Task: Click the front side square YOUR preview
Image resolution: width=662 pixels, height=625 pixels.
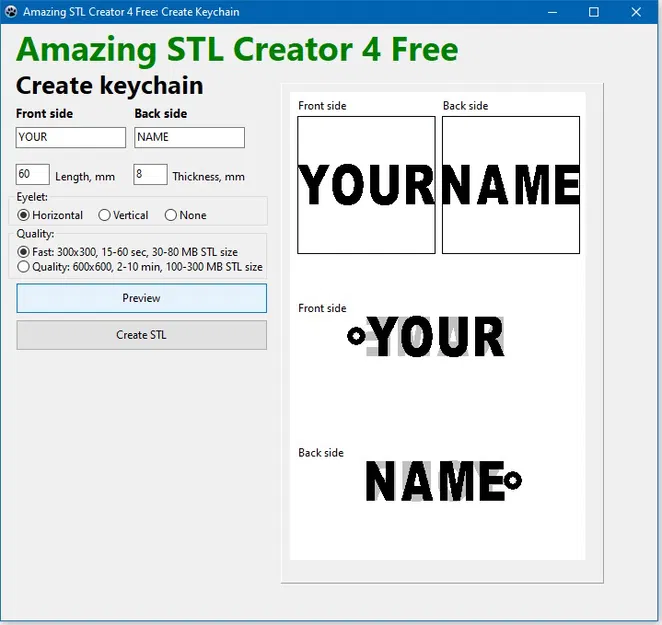Action: tap(366, 185)
